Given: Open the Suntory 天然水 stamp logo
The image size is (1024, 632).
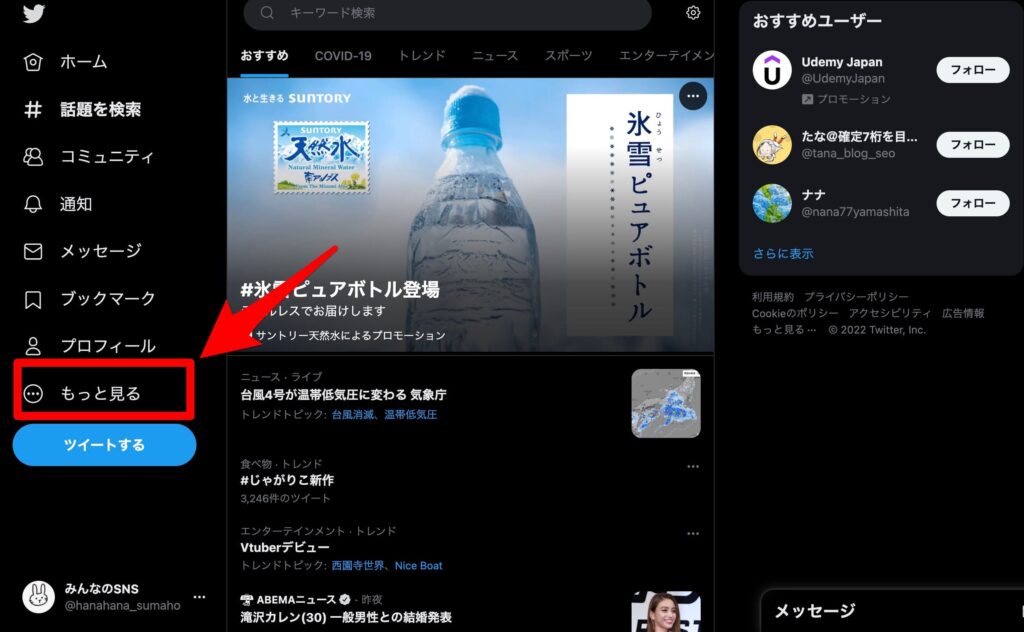Looking at the screenshot, I should [x=321, y=157].
